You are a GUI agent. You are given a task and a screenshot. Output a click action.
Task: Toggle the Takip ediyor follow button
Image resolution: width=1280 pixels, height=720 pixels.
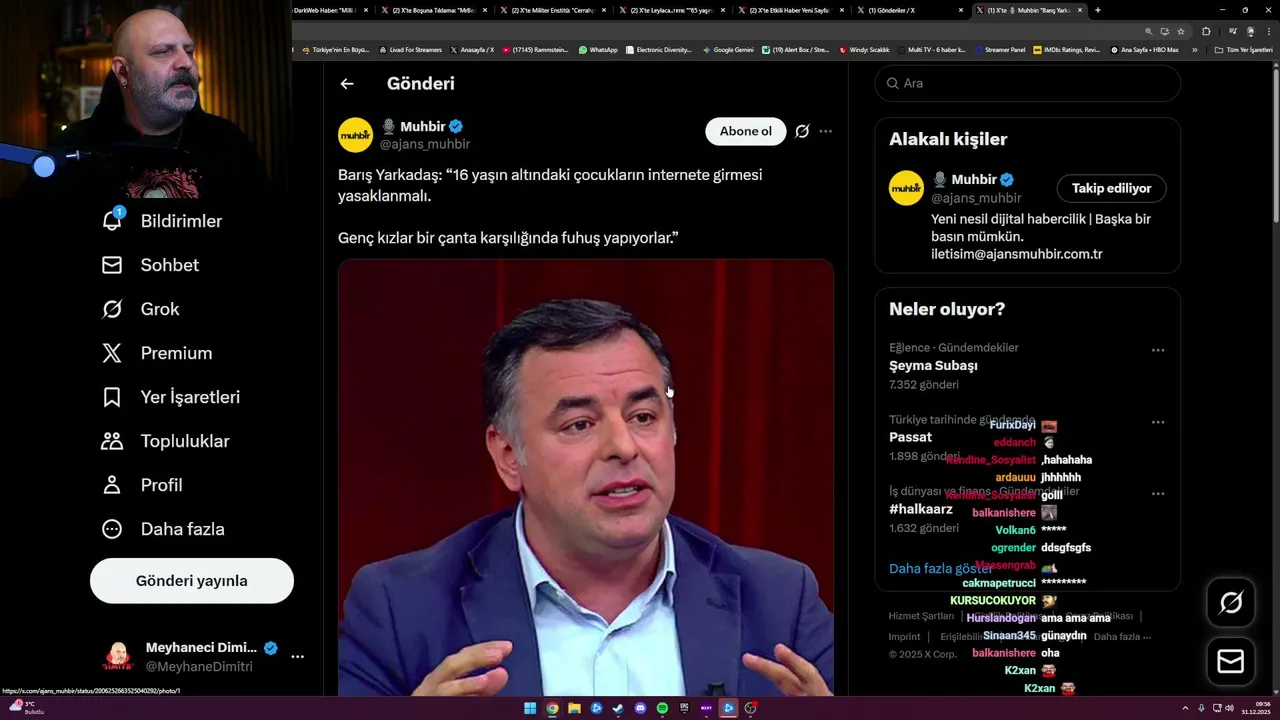[1111, 188]
